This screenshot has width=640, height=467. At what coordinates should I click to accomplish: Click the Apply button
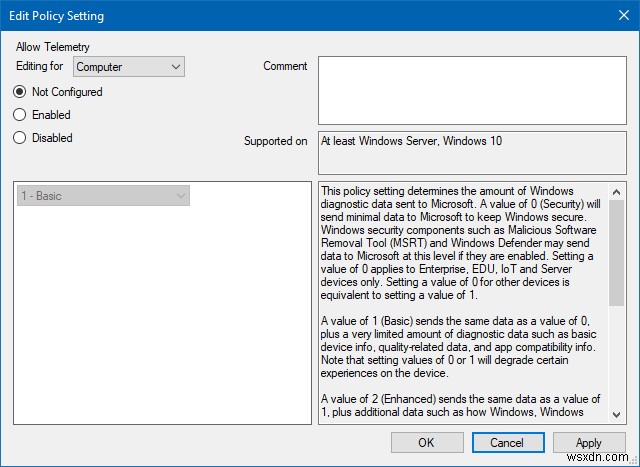coord(589,443)
